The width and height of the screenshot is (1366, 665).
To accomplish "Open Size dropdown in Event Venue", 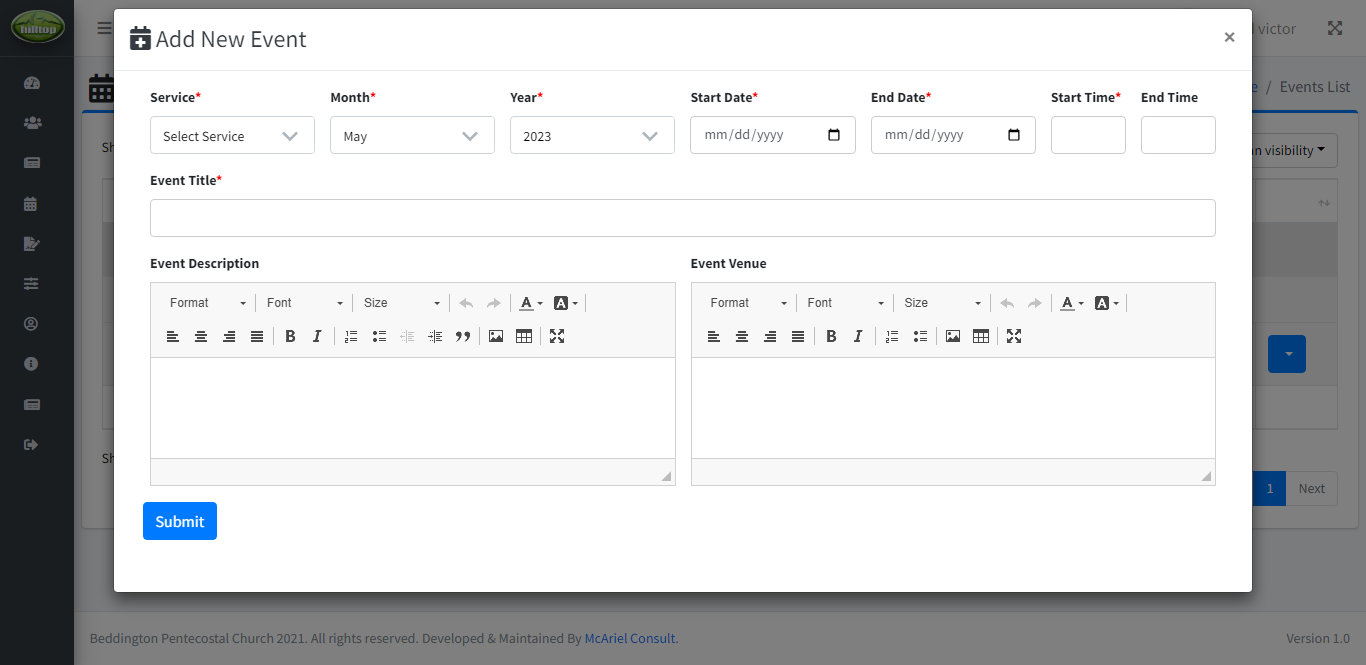I will [942, 303].
